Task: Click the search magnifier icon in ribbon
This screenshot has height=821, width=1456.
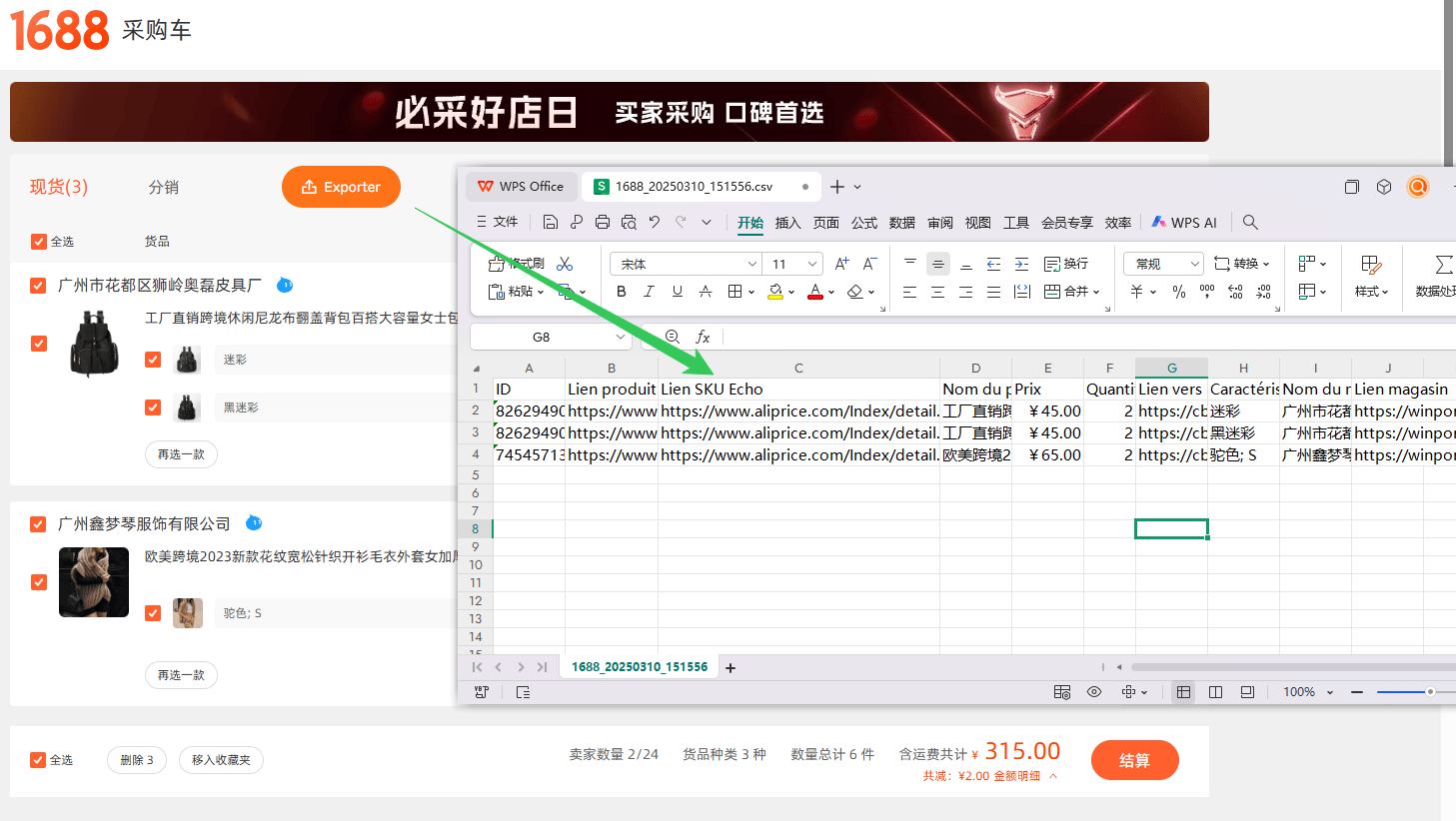Action: [1250, 222]
